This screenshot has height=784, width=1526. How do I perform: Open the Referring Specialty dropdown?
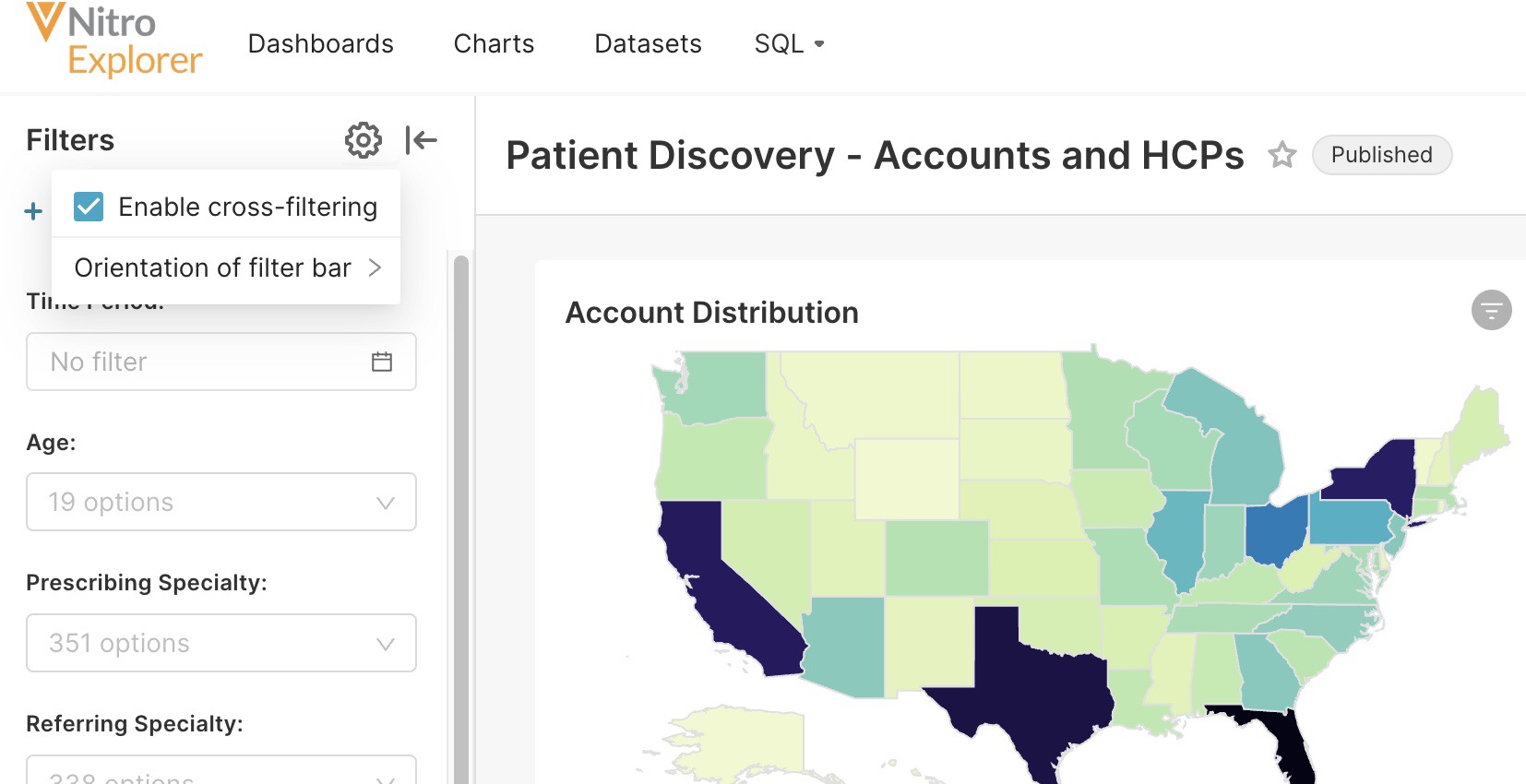(x=221, y=773)
